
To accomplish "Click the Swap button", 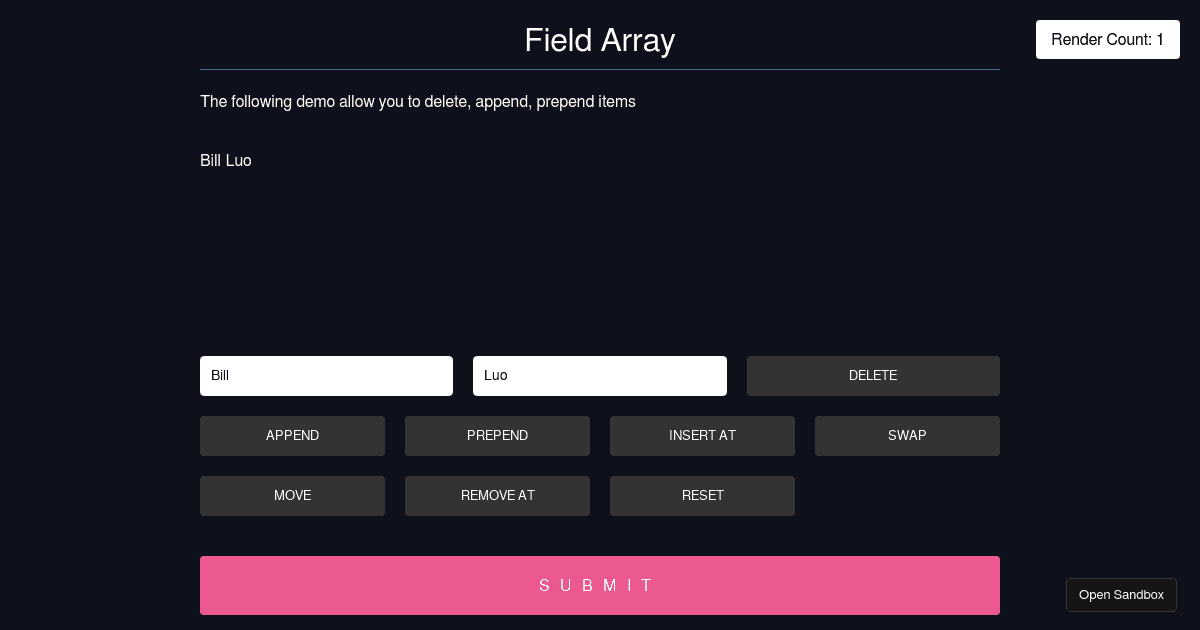I will (907, 436).
